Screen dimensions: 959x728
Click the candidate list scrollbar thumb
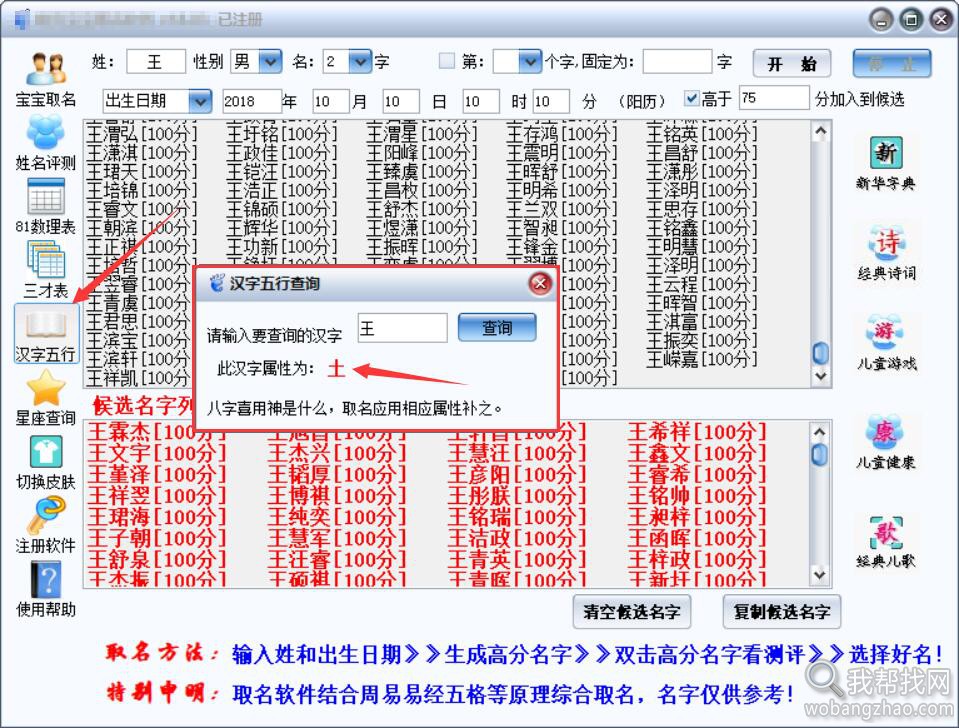click(x=820, y=454)
